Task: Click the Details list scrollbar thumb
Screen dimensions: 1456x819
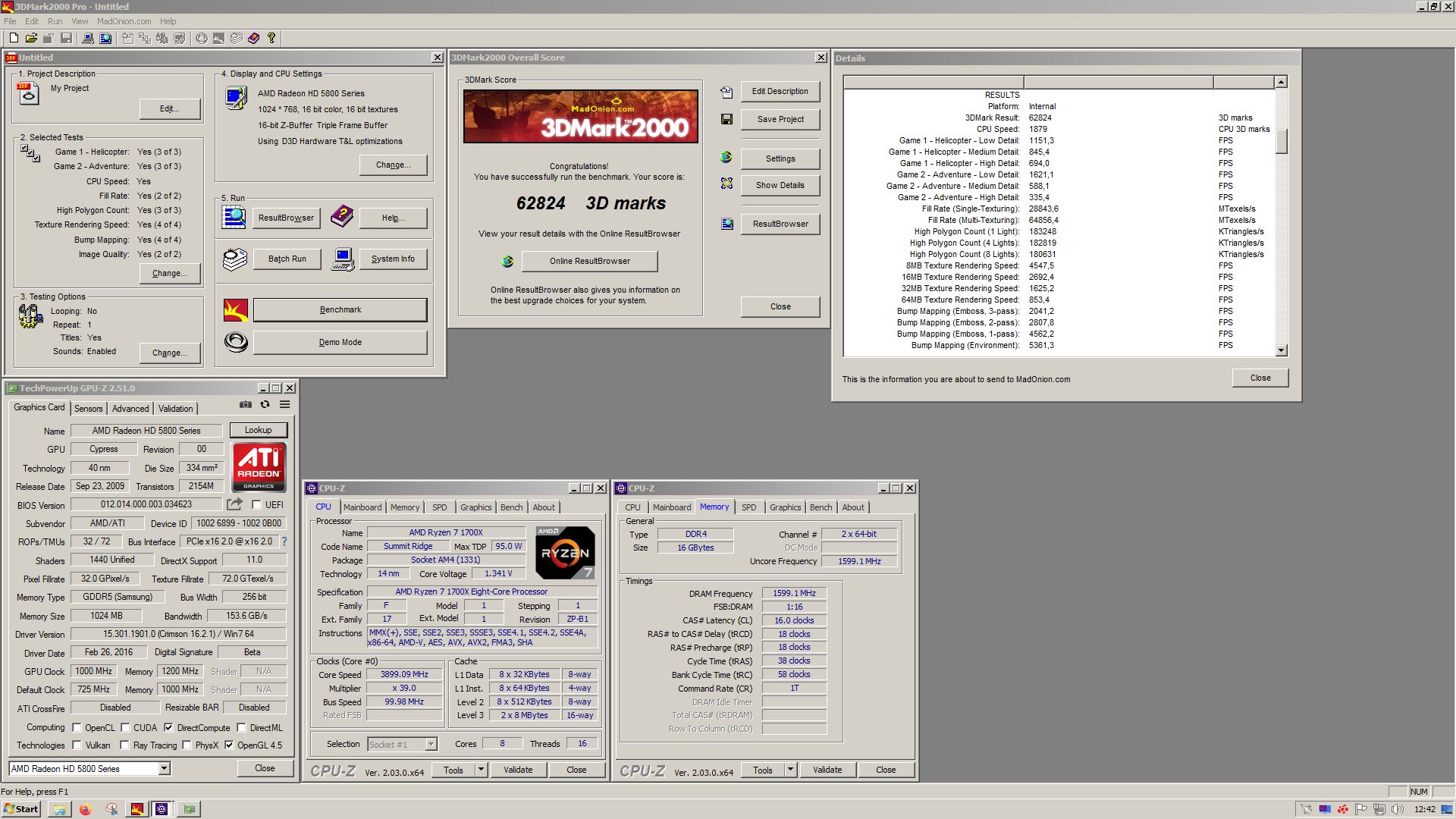Action: [x=1281, y=141]
